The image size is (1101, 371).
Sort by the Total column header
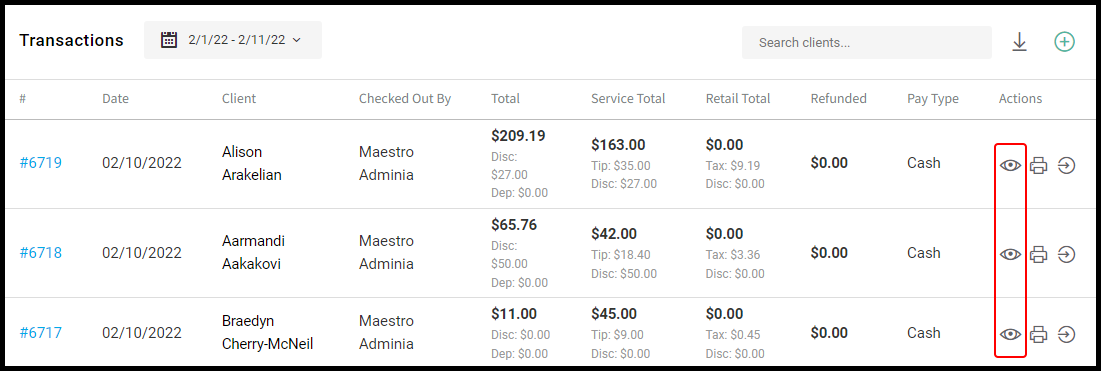(506, 99)
